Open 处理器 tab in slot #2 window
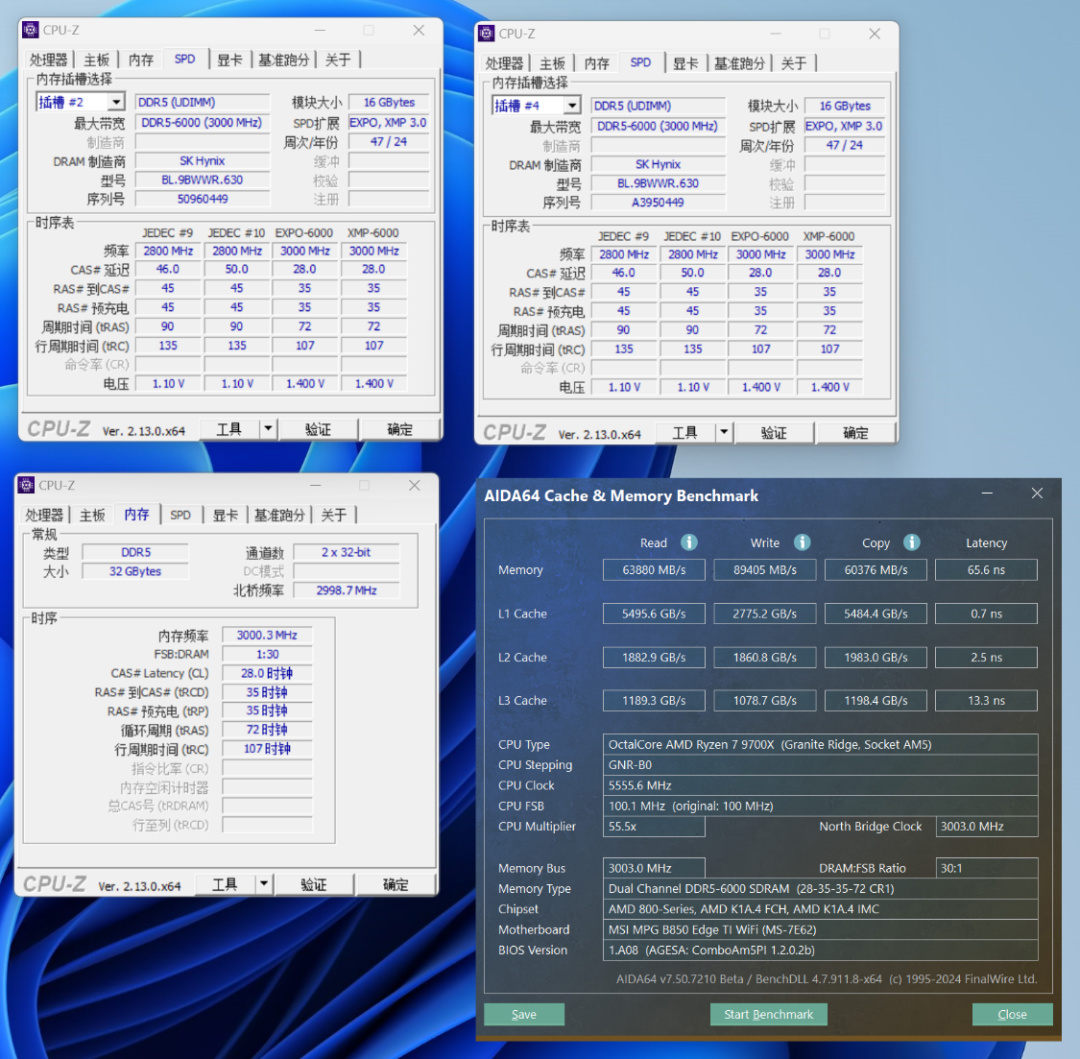 tap(48, 60)
